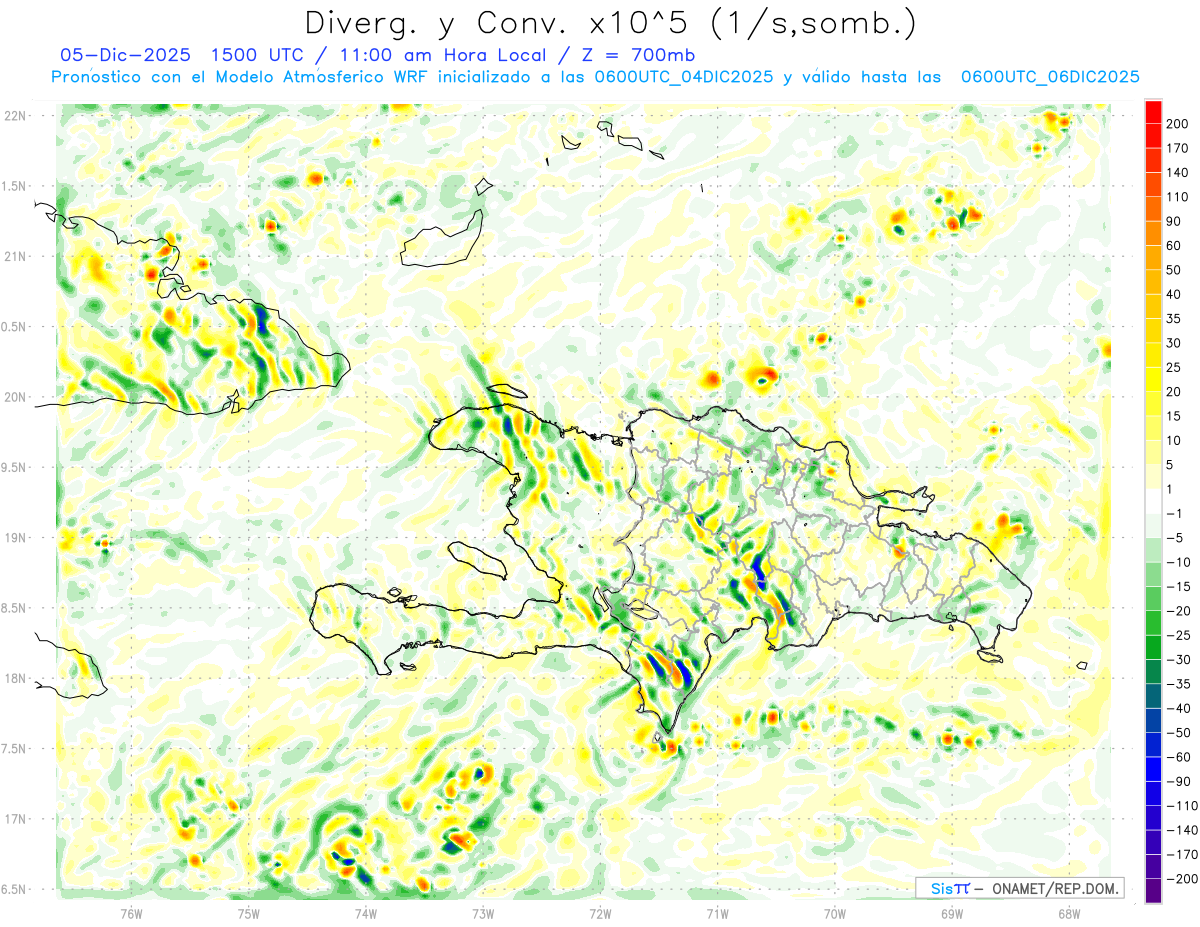1200x927 pixels.
Task: Click the 'Z = 700mb' level text
Action: [635, 55]
